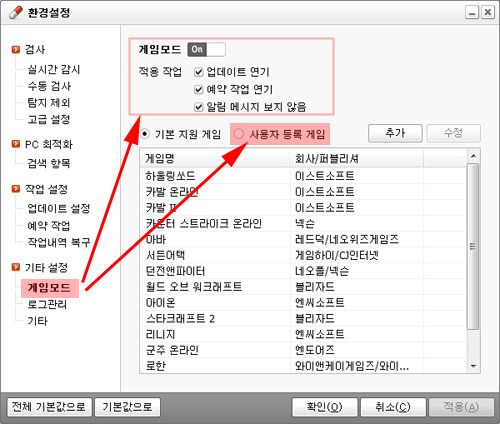Screen dimensions: 500x424
Task: Select the 기타 설정 category
Action: (46, 267)
